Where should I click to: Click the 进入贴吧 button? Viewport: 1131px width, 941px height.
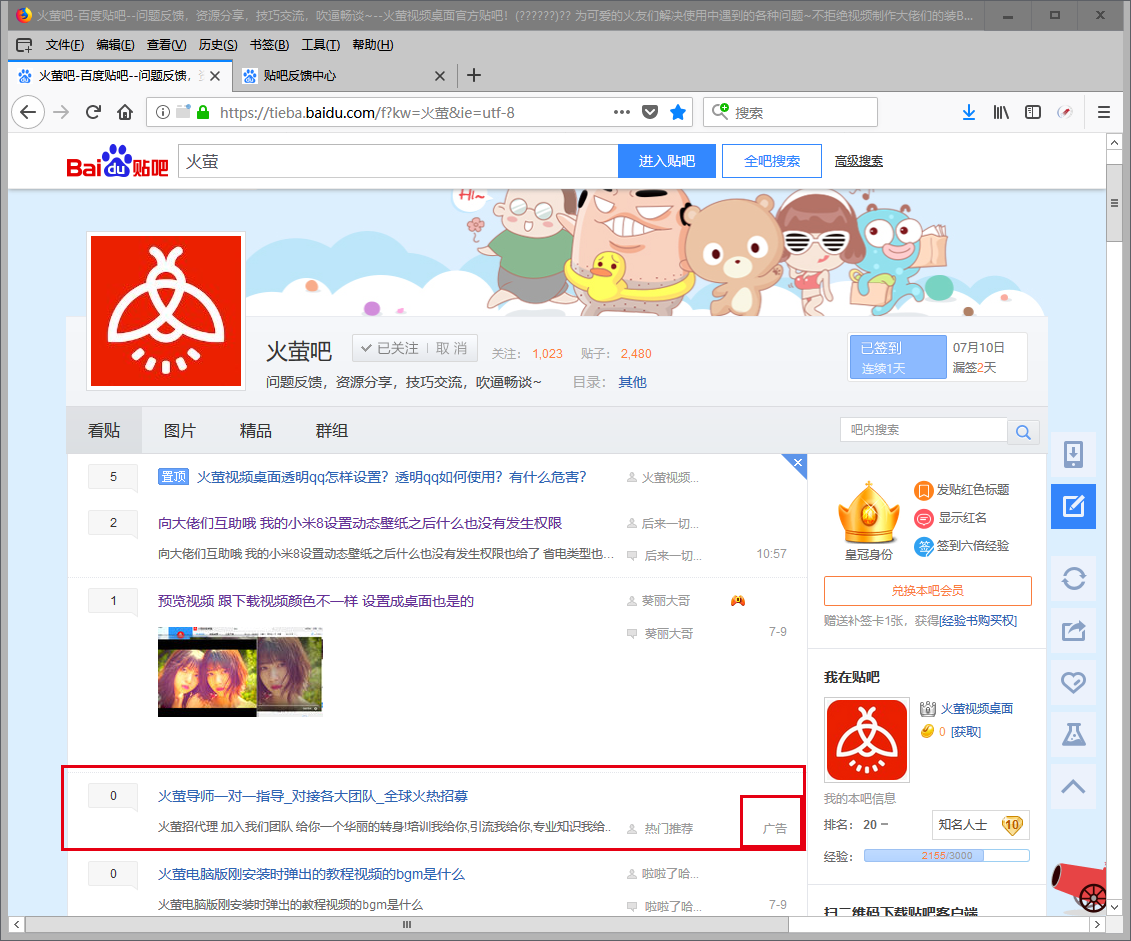point(666,161)
